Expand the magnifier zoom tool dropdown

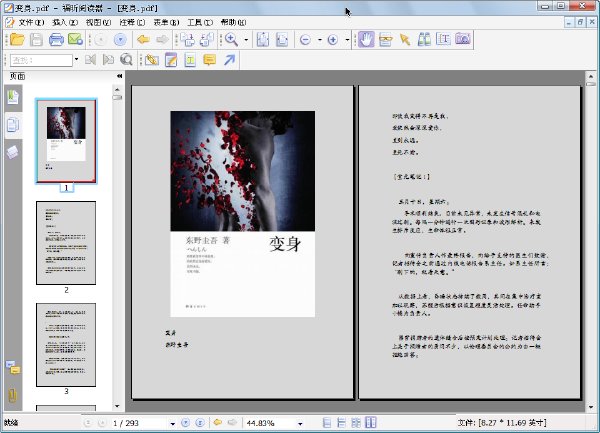tap(246, 39)
